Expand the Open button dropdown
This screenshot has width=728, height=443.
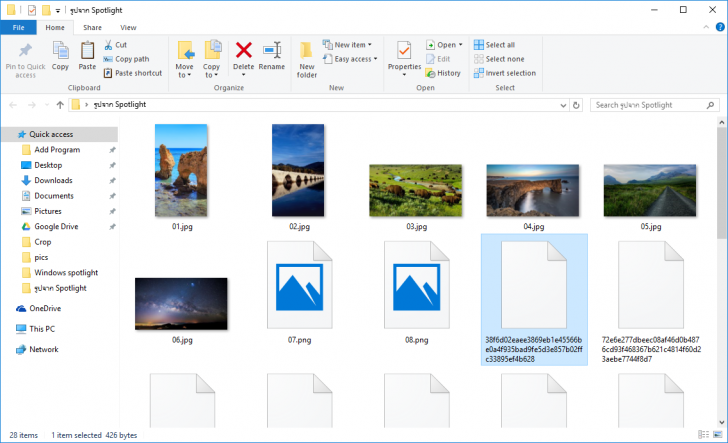tap(461, 45)
